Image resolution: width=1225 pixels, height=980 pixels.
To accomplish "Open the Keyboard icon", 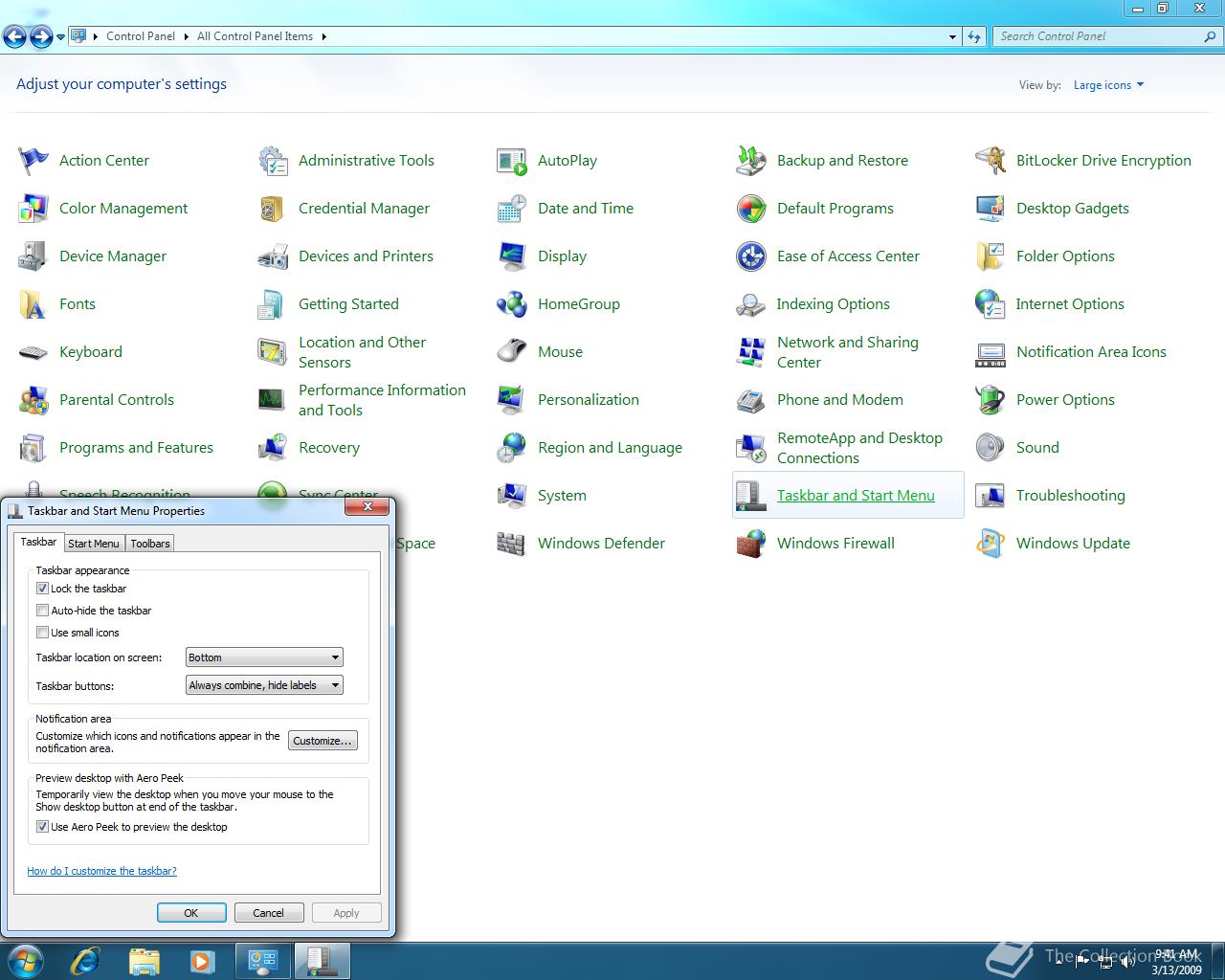I will coord(33,352).
